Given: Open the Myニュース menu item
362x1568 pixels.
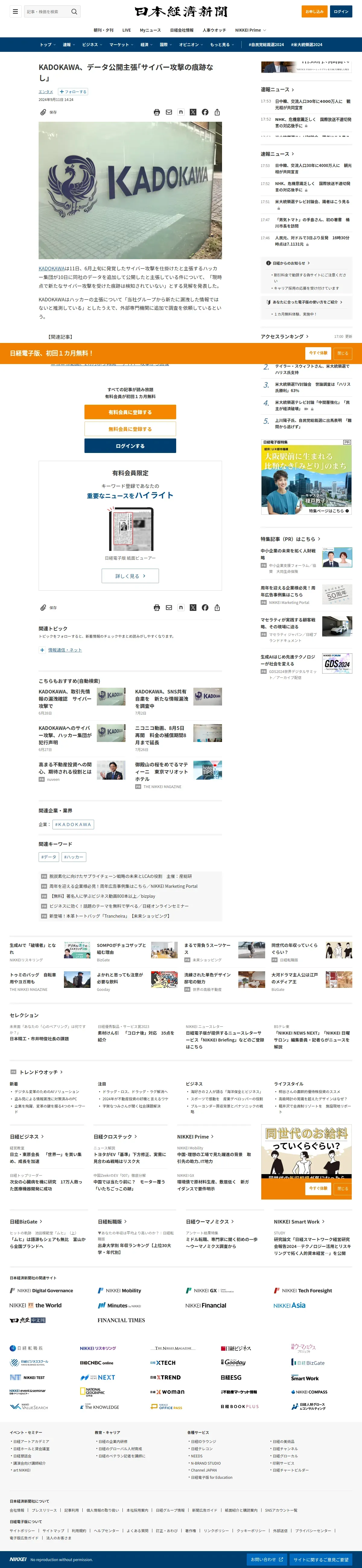Looking at the screenshot, I should point(151,30).
